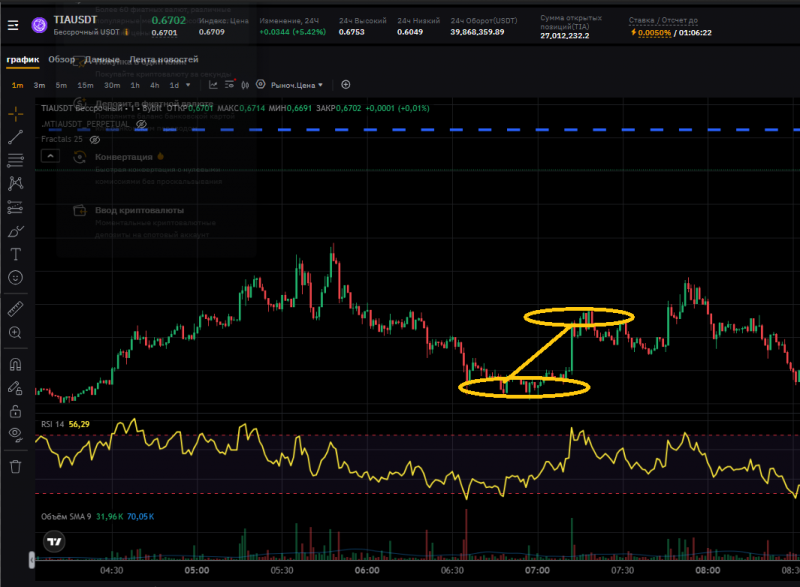The width and height of the screenshot is (800, 587).
Task: Select the ruler measure tool
Action: [15, 309]
